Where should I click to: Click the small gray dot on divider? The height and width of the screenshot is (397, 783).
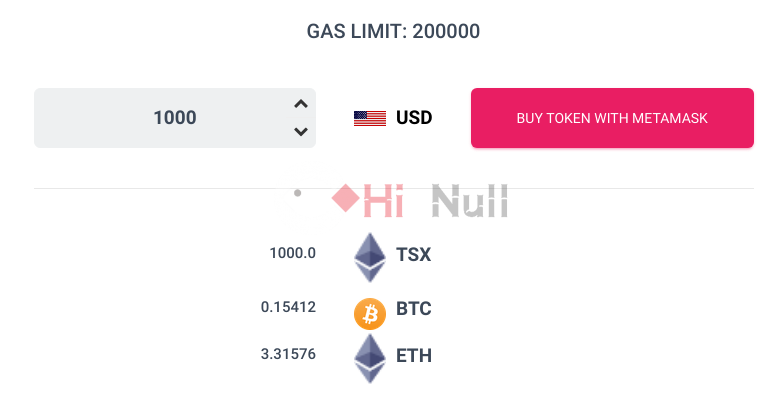click(298, 193)
